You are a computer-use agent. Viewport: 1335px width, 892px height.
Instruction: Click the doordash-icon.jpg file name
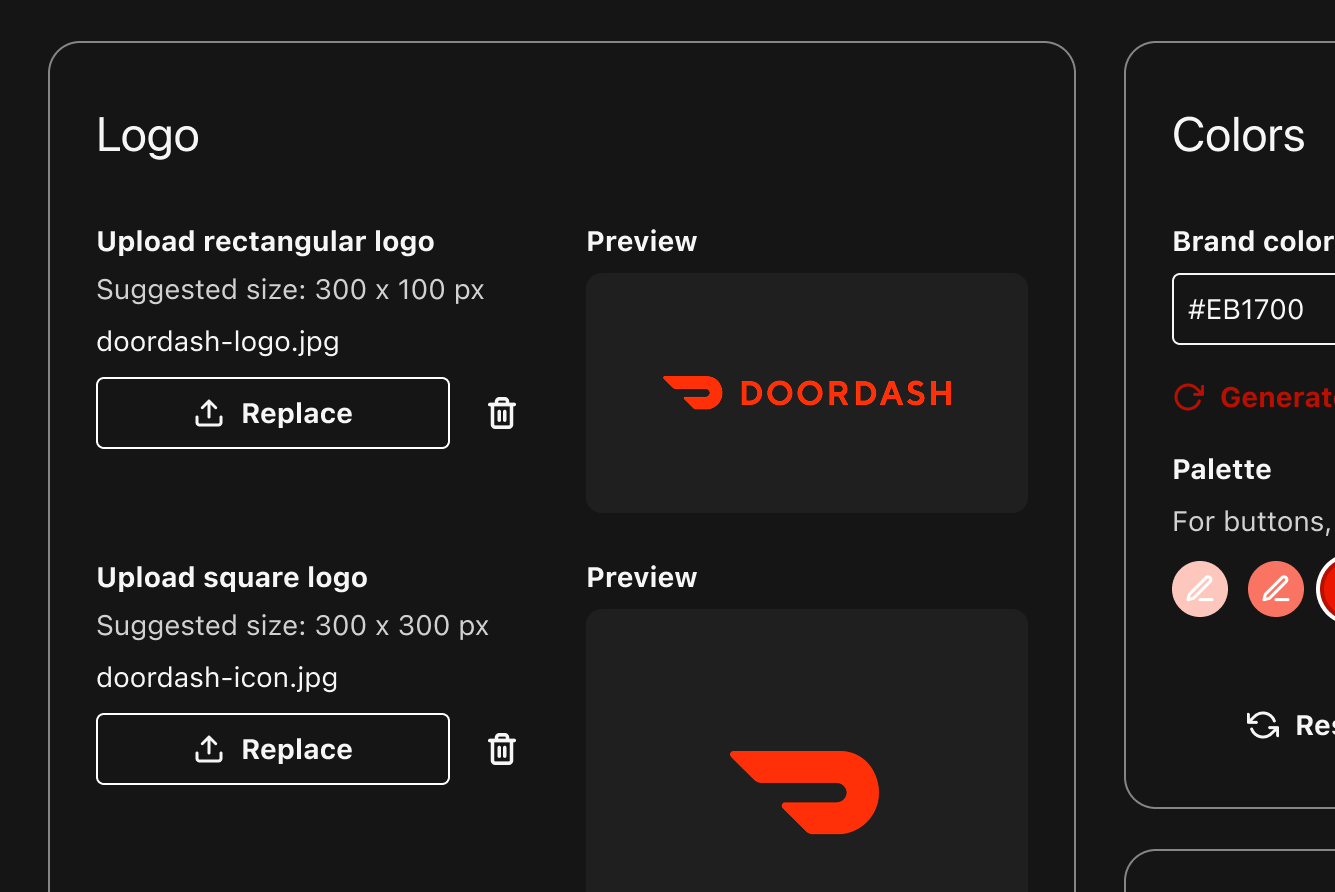click(217, 678)
